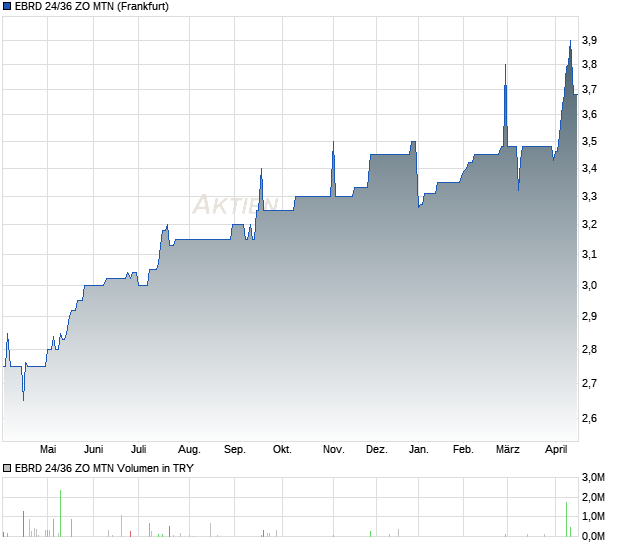Click the 'Mai' month label
The height and width of the screenshot is (546, 620).
[48, 449]
